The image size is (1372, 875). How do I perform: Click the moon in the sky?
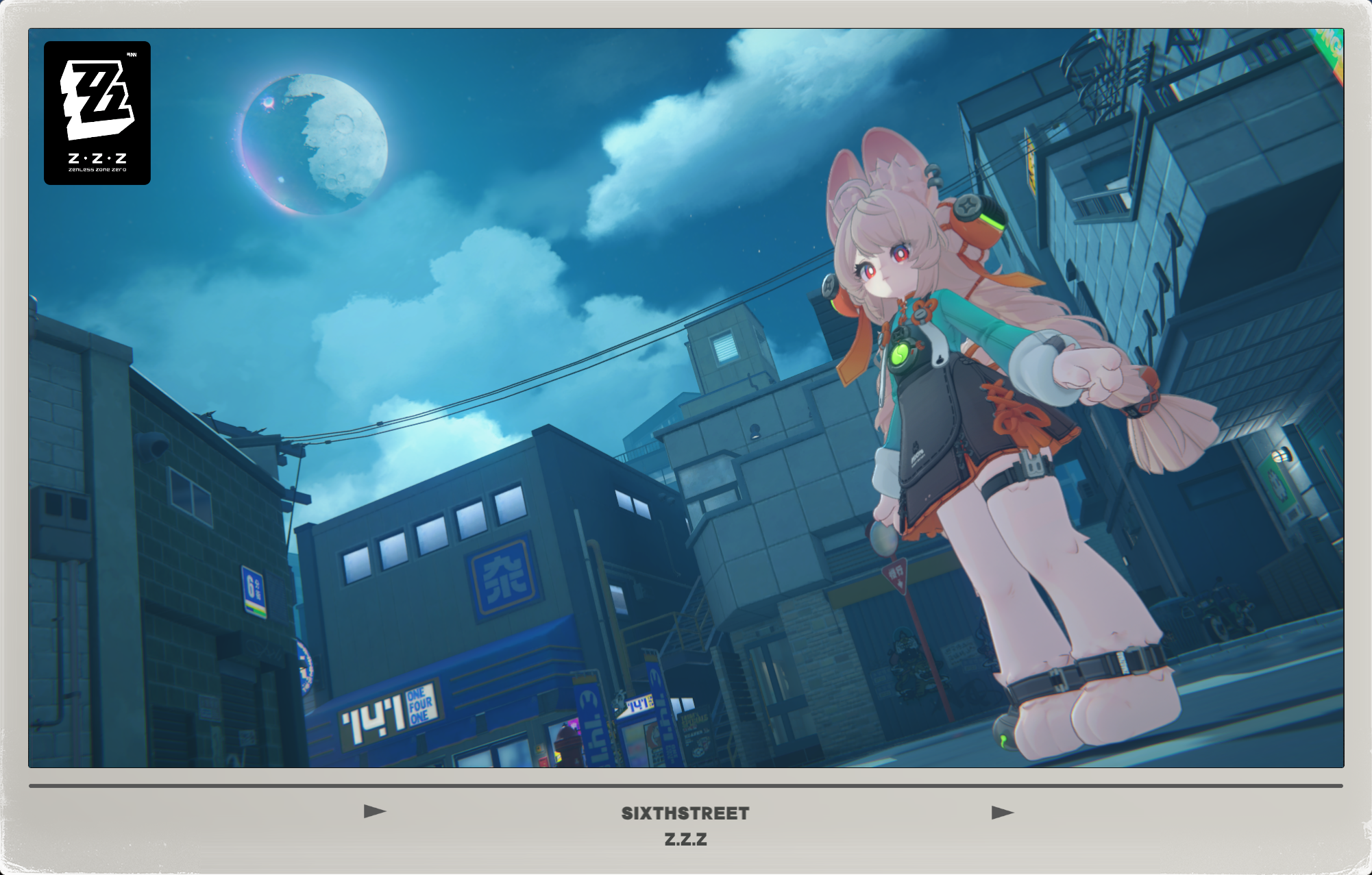pyautogui.click(x=315, y=144)
